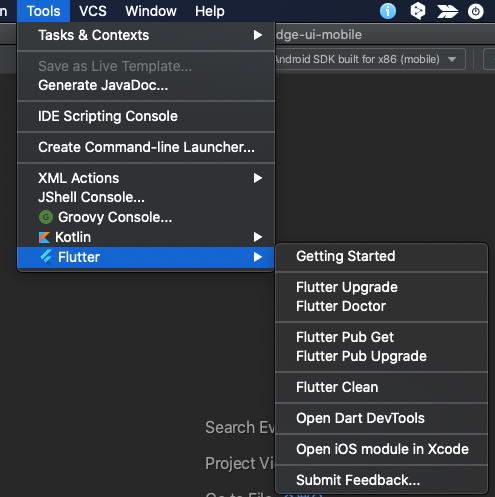This screenshot has height=497, width=495.
Task: Open the Tools menu
Action: point(44,11)
